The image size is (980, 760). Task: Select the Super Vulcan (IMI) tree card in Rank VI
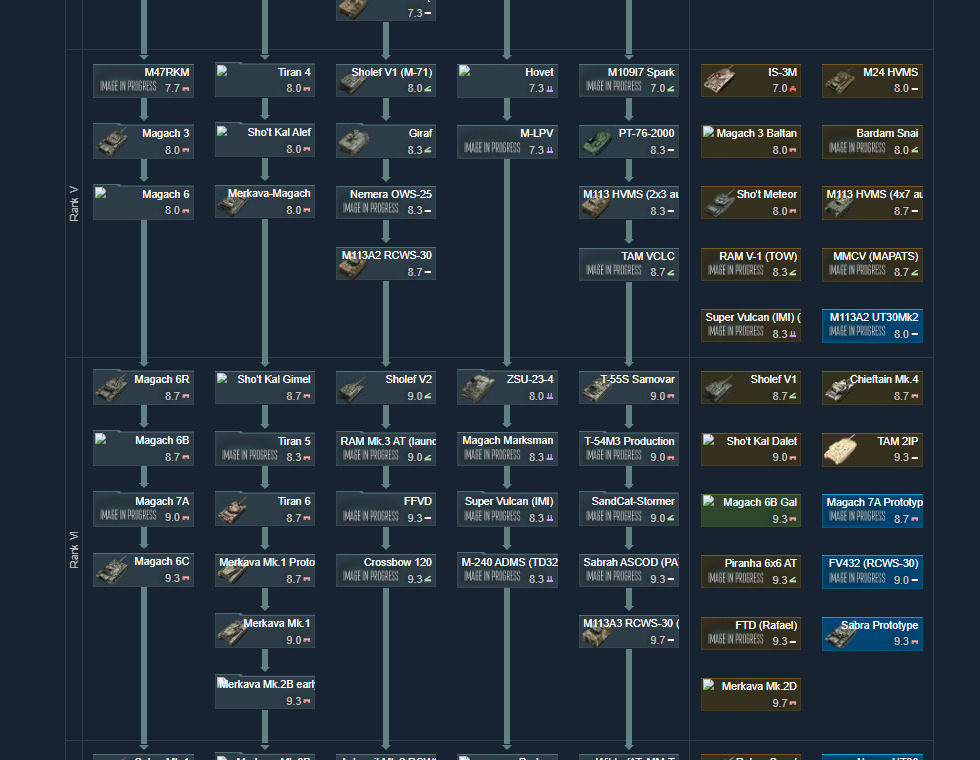[507, 509]
